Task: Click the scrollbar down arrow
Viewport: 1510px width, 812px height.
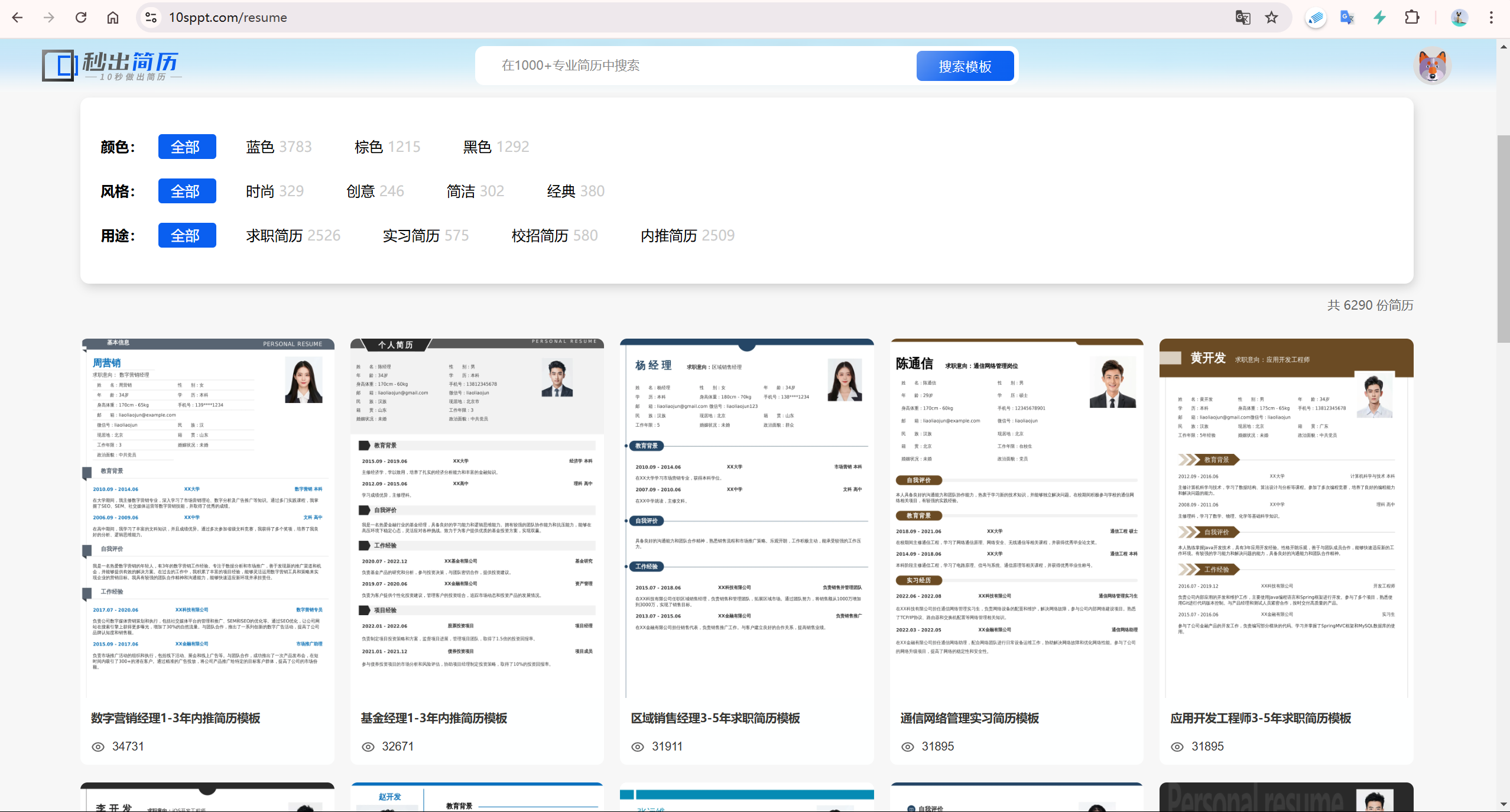Action: coord(1503,804)
